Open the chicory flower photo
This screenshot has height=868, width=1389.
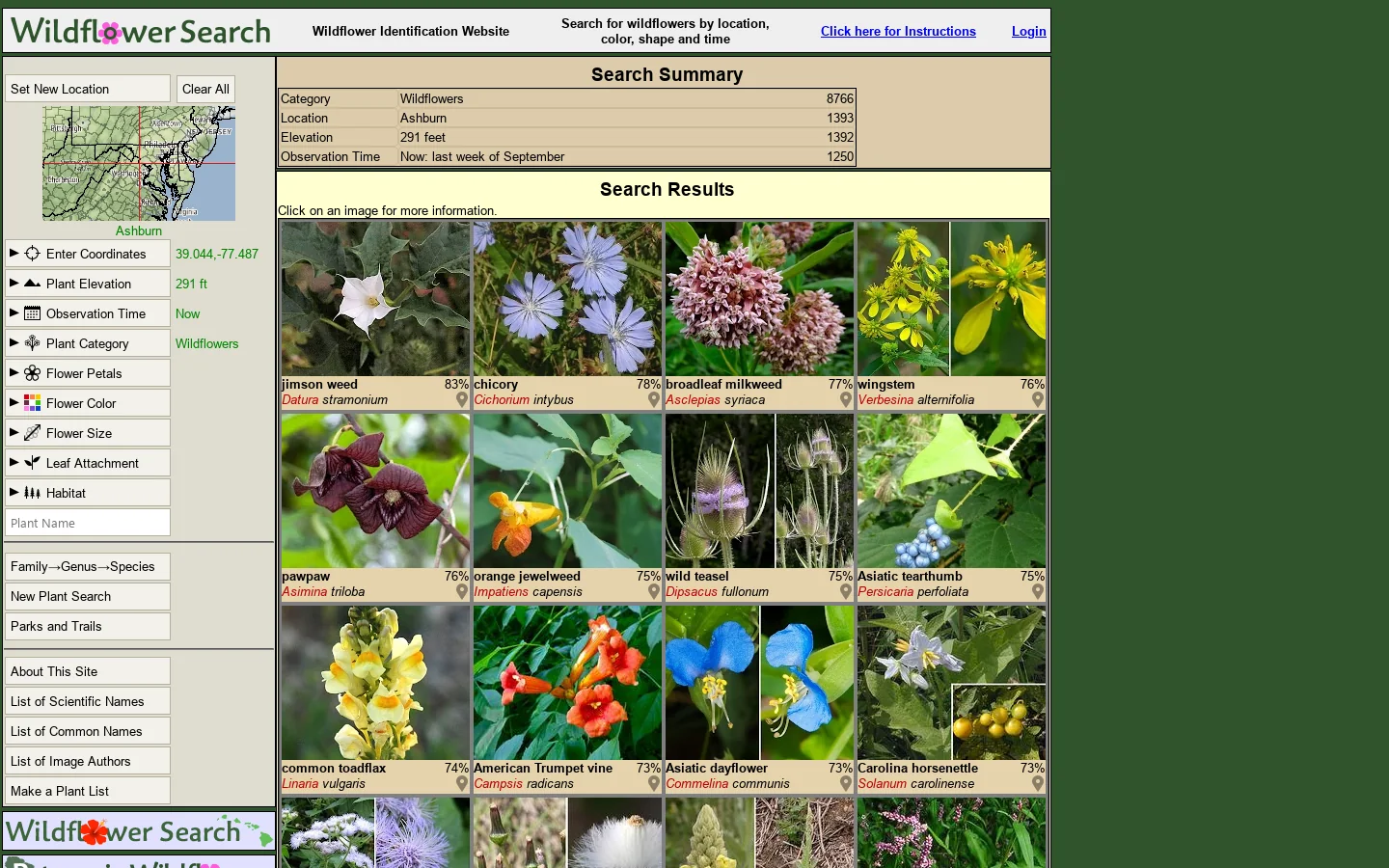567,299
